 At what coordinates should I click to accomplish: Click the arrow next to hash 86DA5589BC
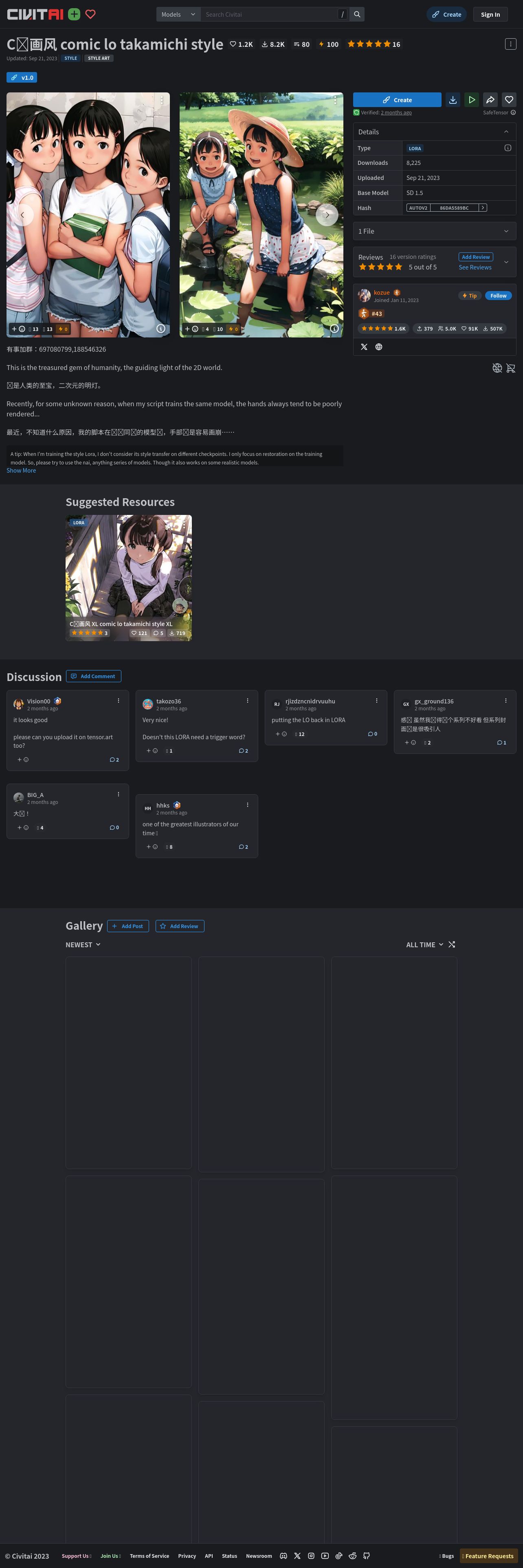click(x=483, y=208)
